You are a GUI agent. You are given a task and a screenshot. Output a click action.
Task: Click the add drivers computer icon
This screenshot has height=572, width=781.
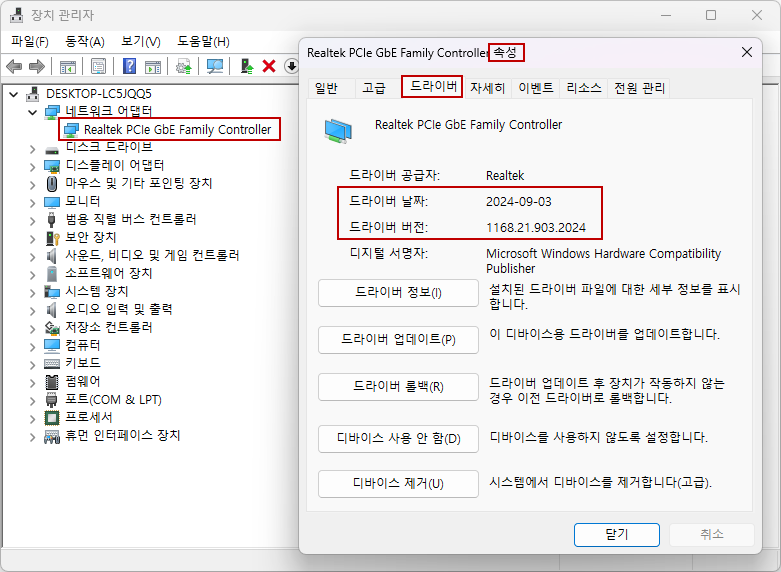coord(247,66)
